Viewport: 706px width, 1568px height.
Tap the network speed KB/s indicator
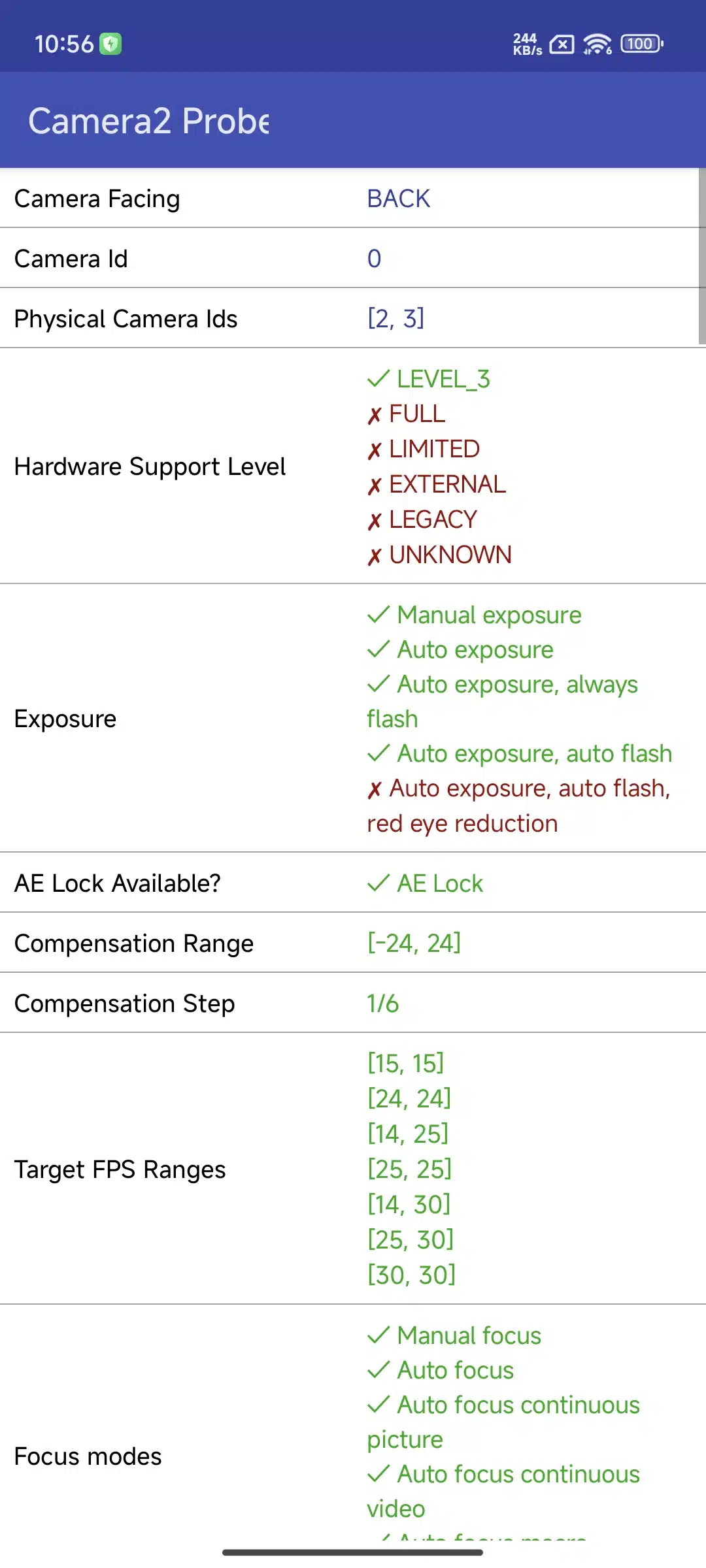point(527,44)
